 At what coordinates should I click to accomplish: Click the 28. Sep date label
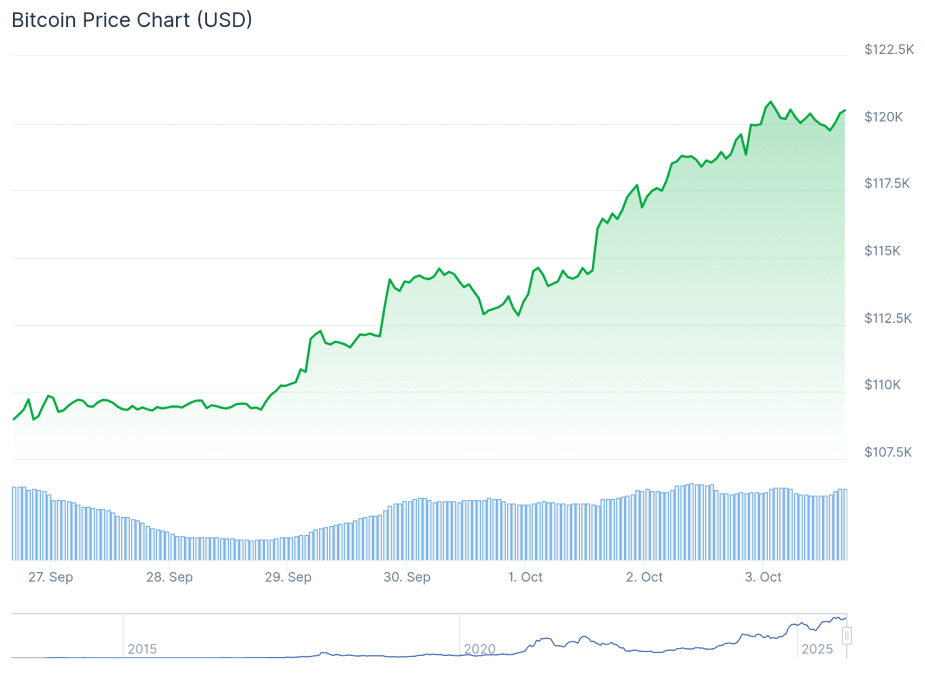coord(169,577)
